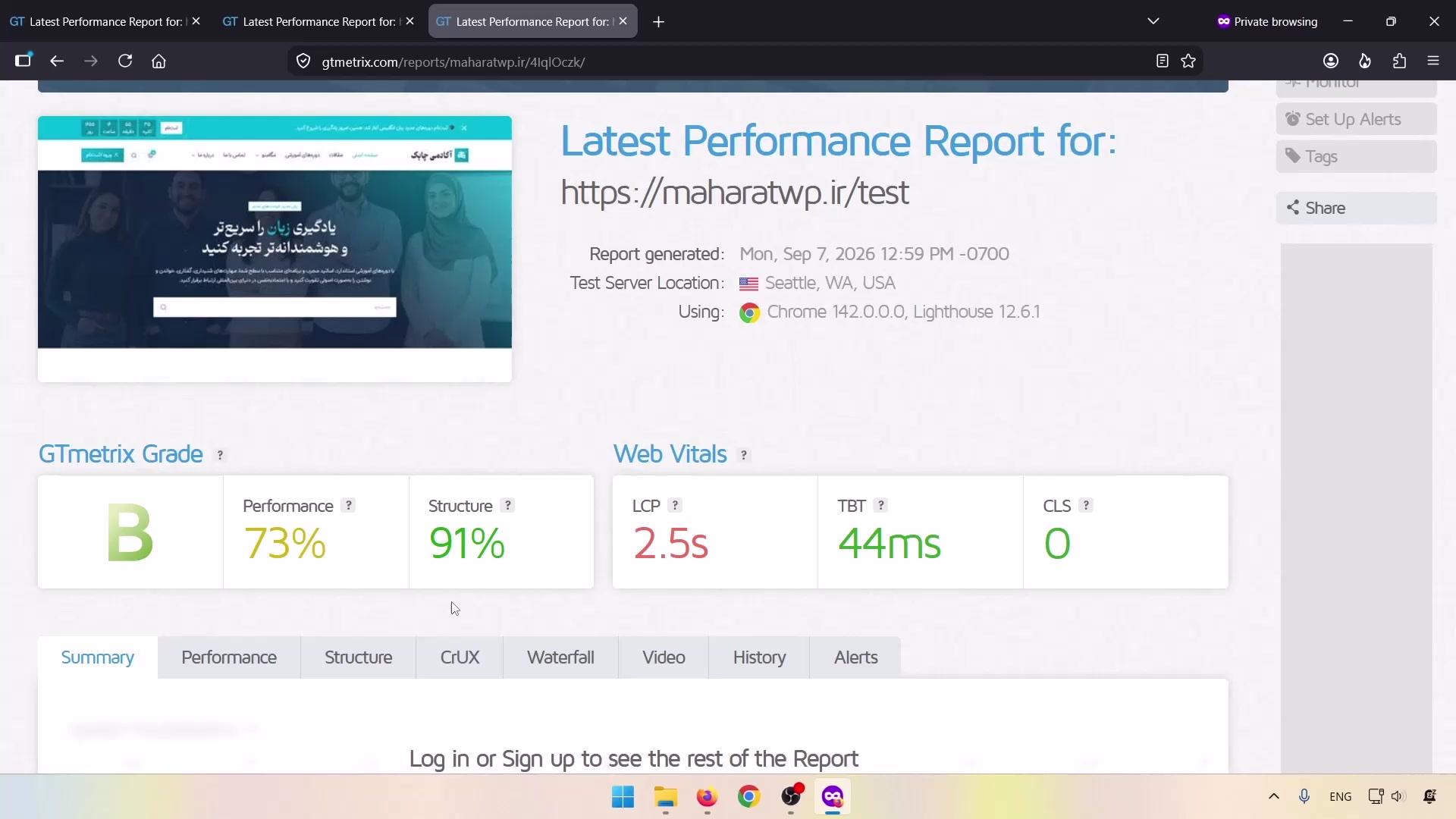Image resolution: width=1456 pixels, height=819 pixels.
Task: Click Log in or Sign up message
Action: (x=633, y=758)
